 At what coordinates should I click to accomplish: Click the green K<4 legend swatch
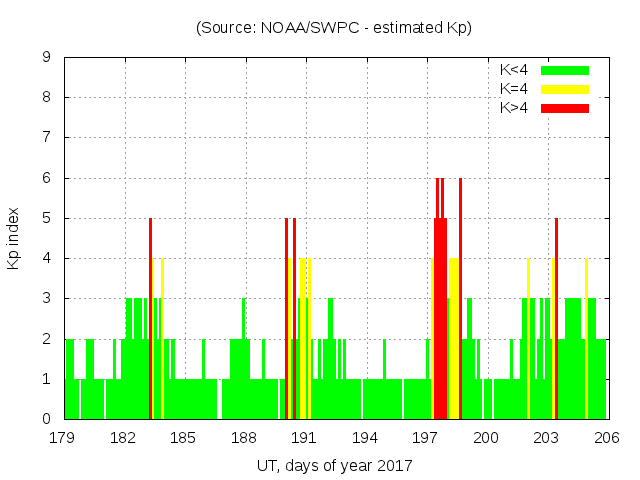click(x=565, y=70)
